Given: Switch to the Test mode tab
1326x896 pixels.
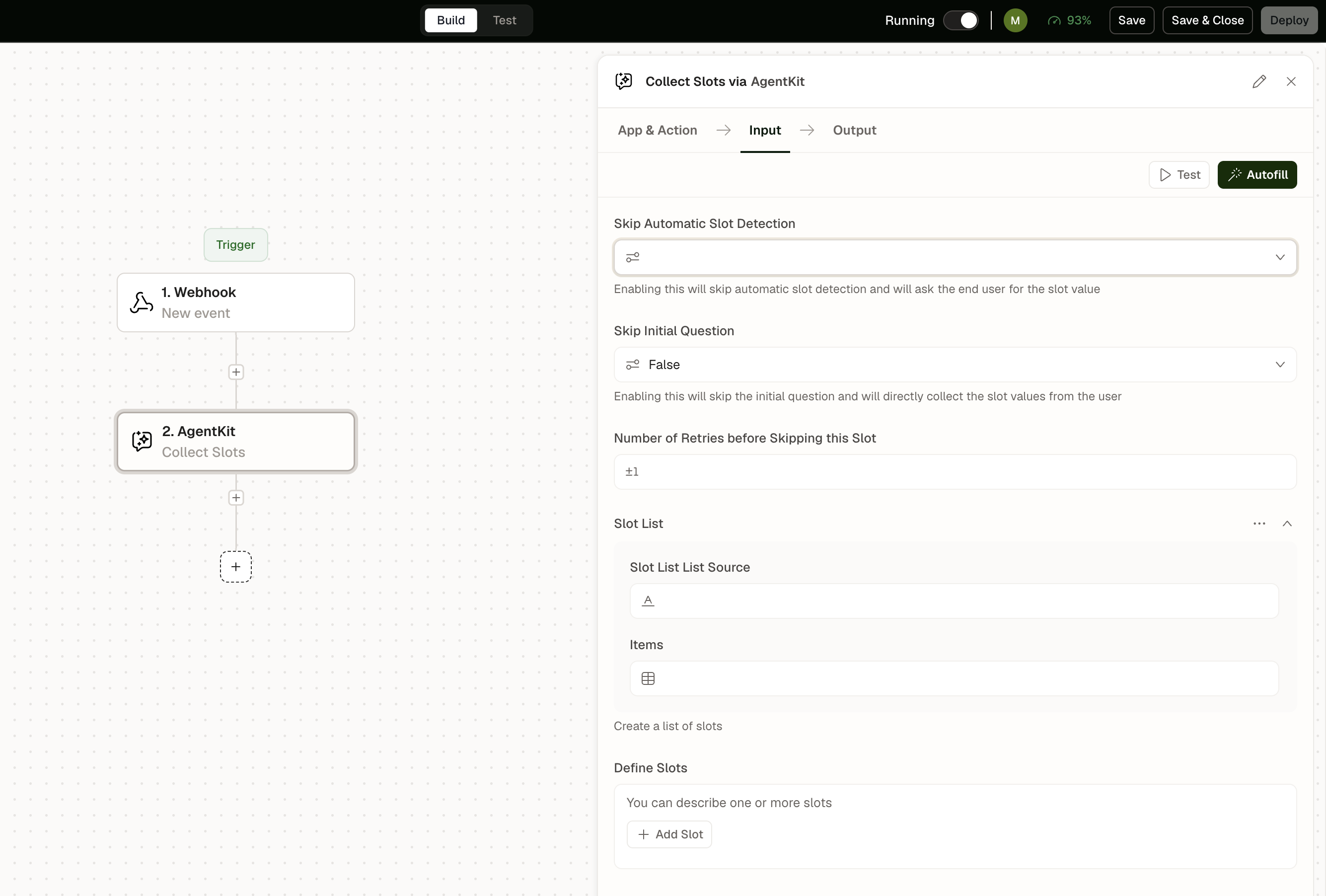Looking at the screenshot, I should click(505, 20).
